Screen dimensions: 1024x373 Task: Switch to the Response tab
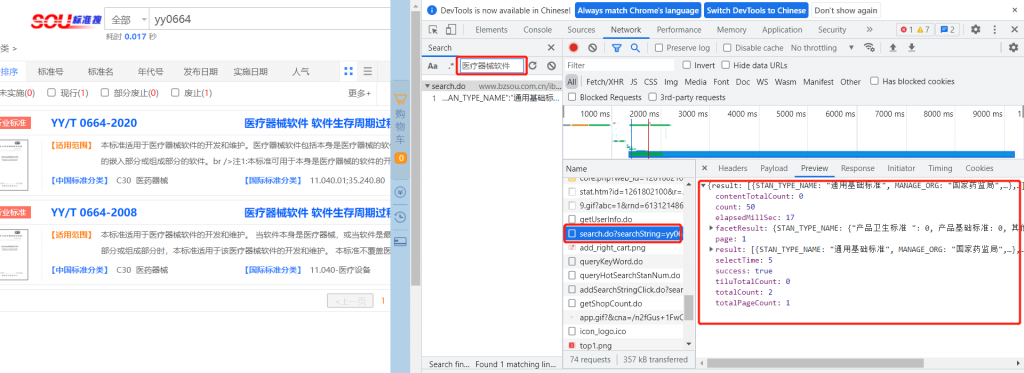[x=857, y=168]
